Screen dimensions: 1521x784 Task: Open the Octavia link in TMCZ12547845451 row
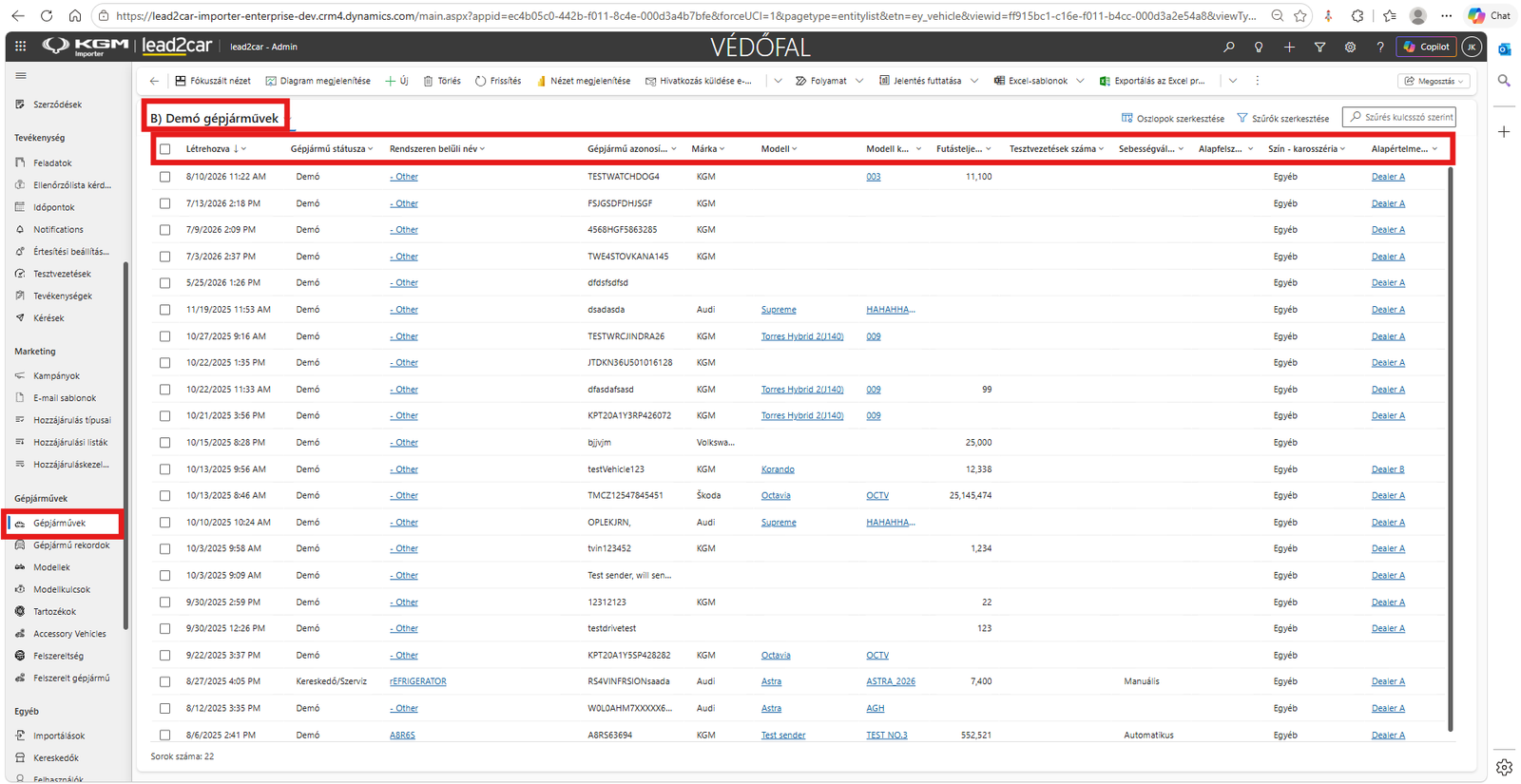pos(776,496)
